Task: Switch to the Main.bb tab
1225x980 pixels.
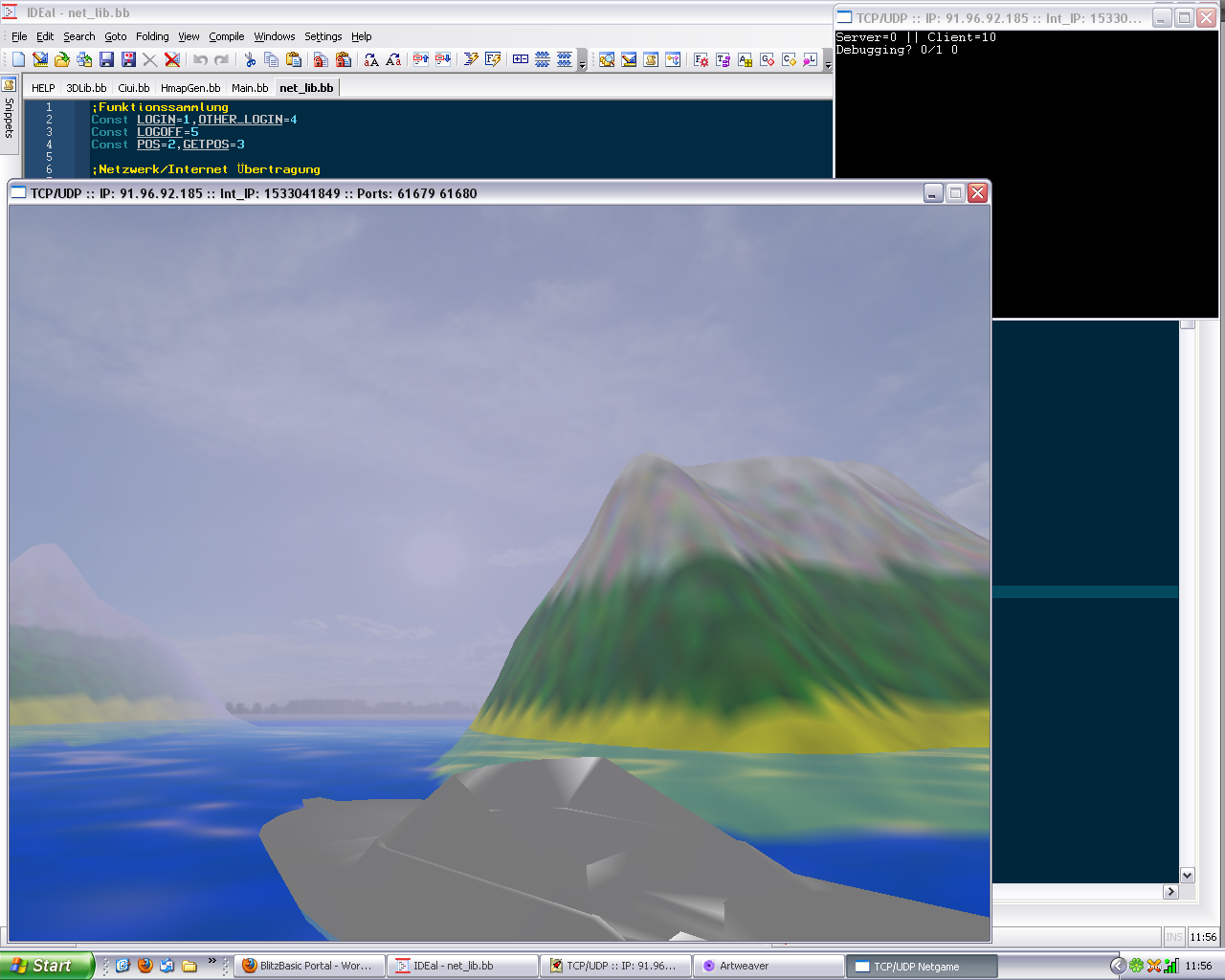Action: point(250,88)
